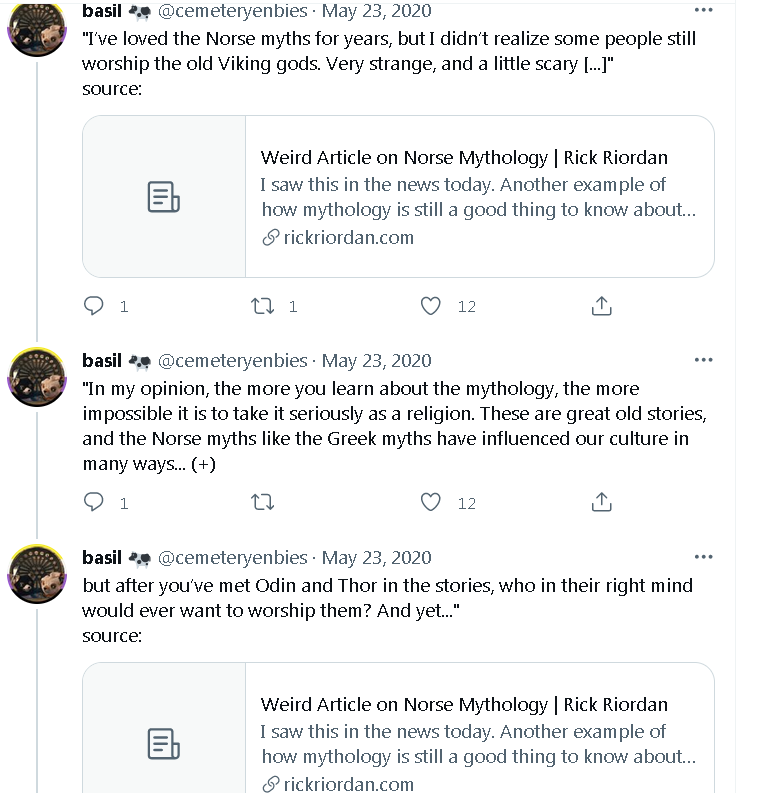Click the article thumbnail in first link card

pyautogui.click(x=164, y=197)
